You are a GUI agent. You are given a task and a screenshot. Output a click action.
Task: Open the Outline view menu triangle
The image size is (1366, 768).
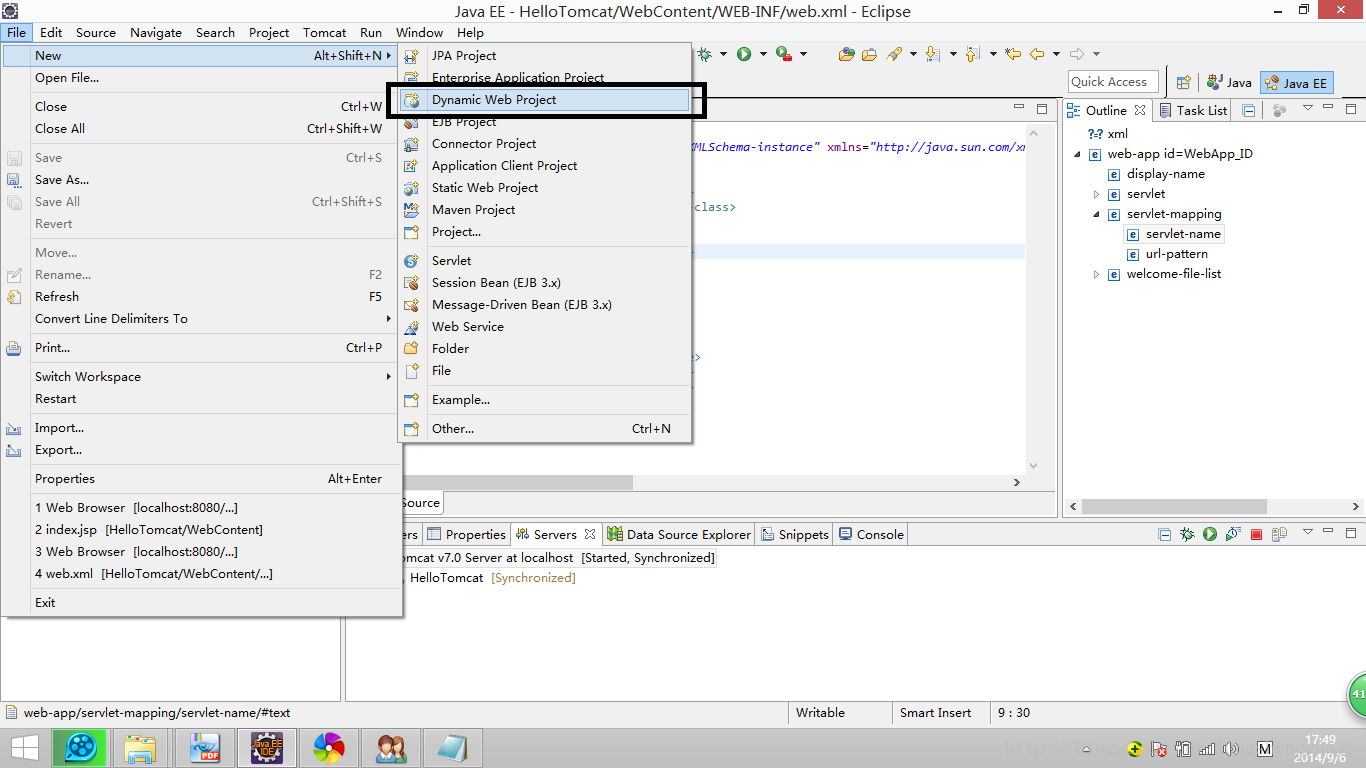pos(1307,109)
